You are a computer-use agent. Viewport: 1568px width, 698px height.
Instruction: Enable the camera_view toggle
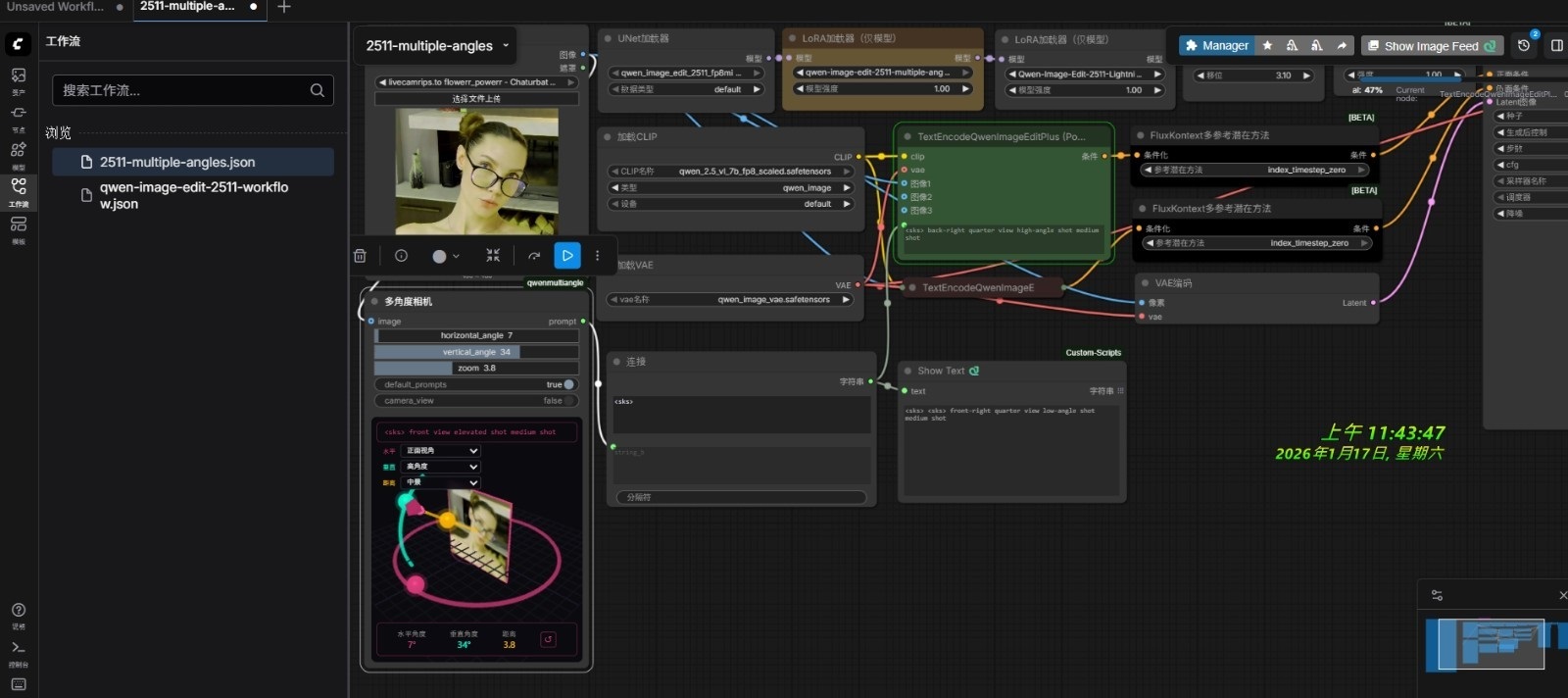568,401
